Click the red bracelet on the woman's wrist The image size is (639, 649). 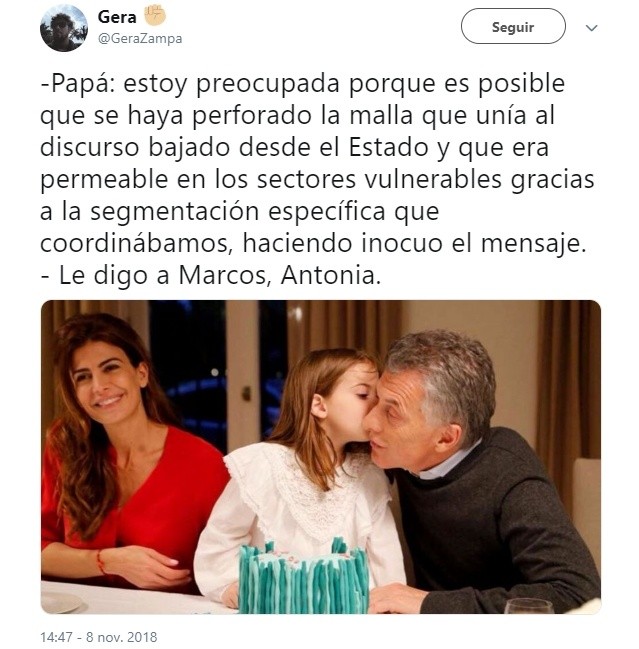(101, 562)
